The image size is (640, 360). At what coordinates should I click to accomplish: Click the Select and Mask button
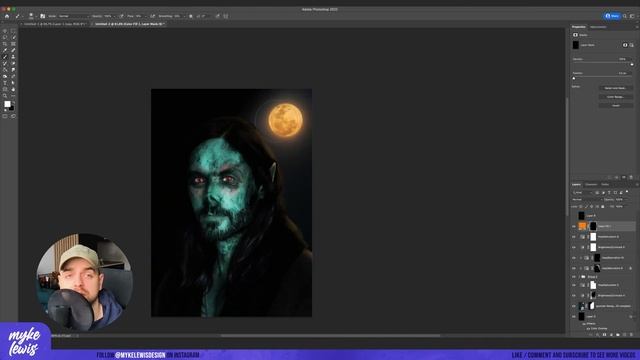616,88
